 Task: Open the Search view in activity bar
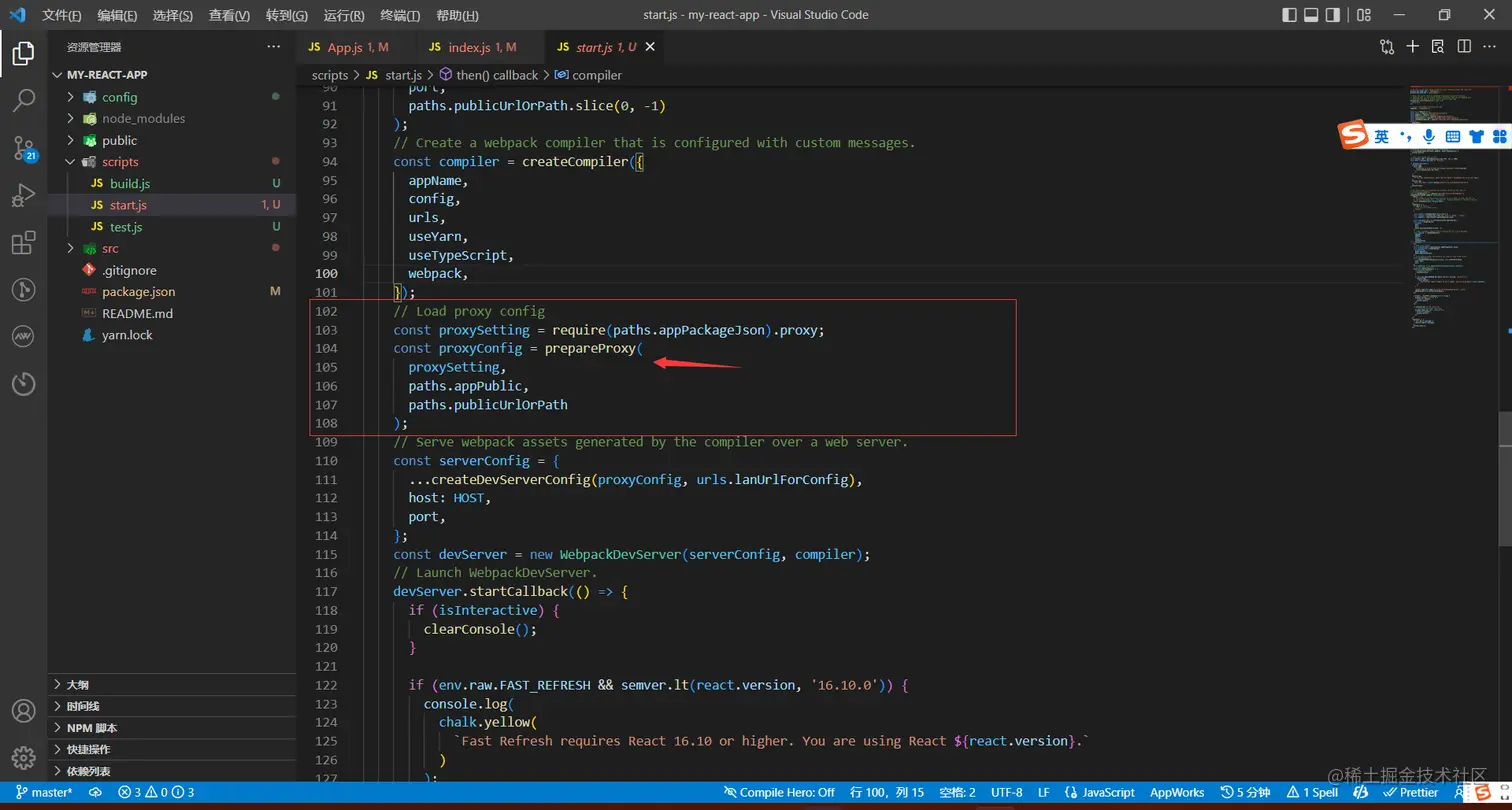pos(23,100)
